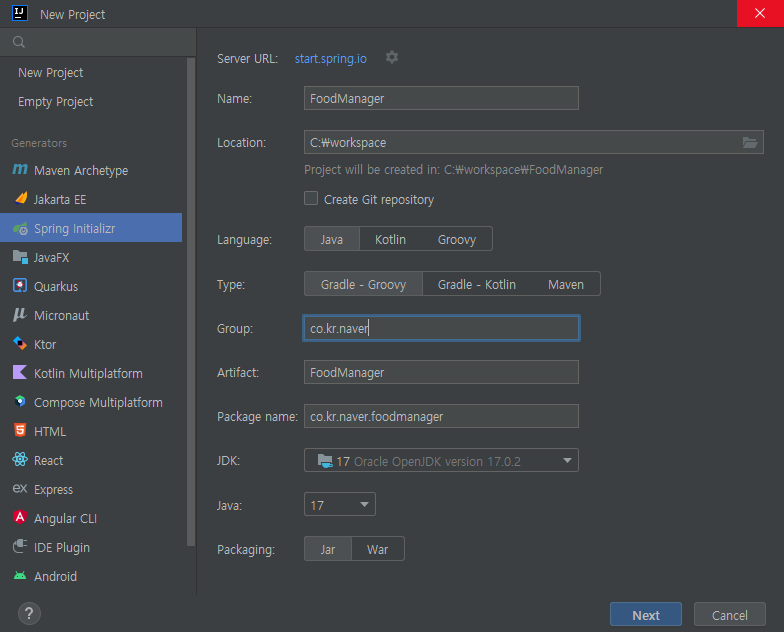The image size is (784, 632).
Task: Browse for location with folder icon
Action: pos(750,142)
